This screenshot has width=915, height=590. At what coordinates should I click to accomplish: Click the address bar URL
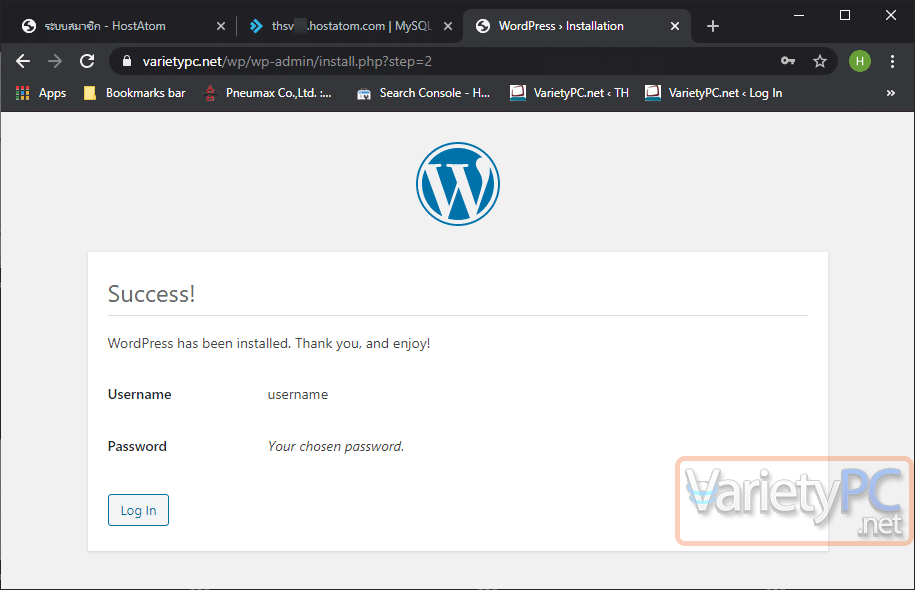point(287,61)
